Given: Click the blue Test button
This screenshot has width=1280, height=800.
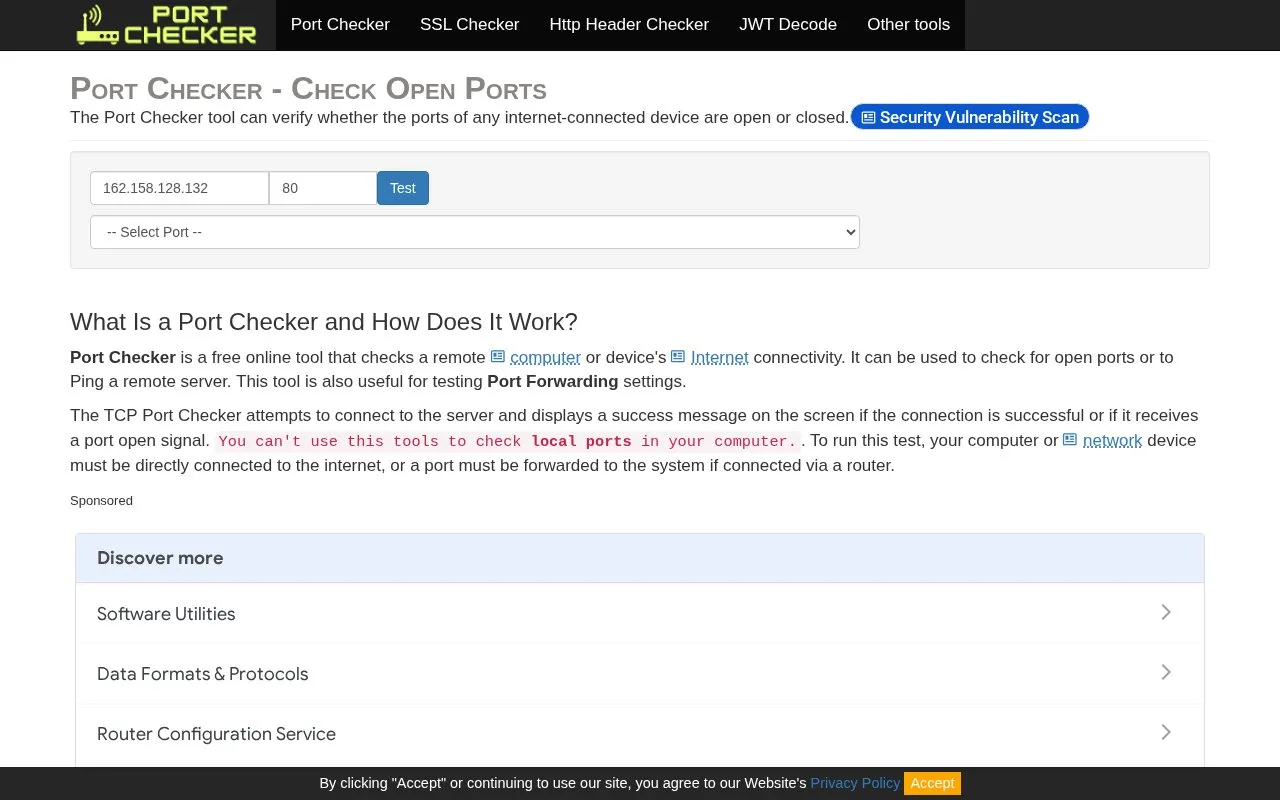Looking at the screenshot, I should click(403, 188).
